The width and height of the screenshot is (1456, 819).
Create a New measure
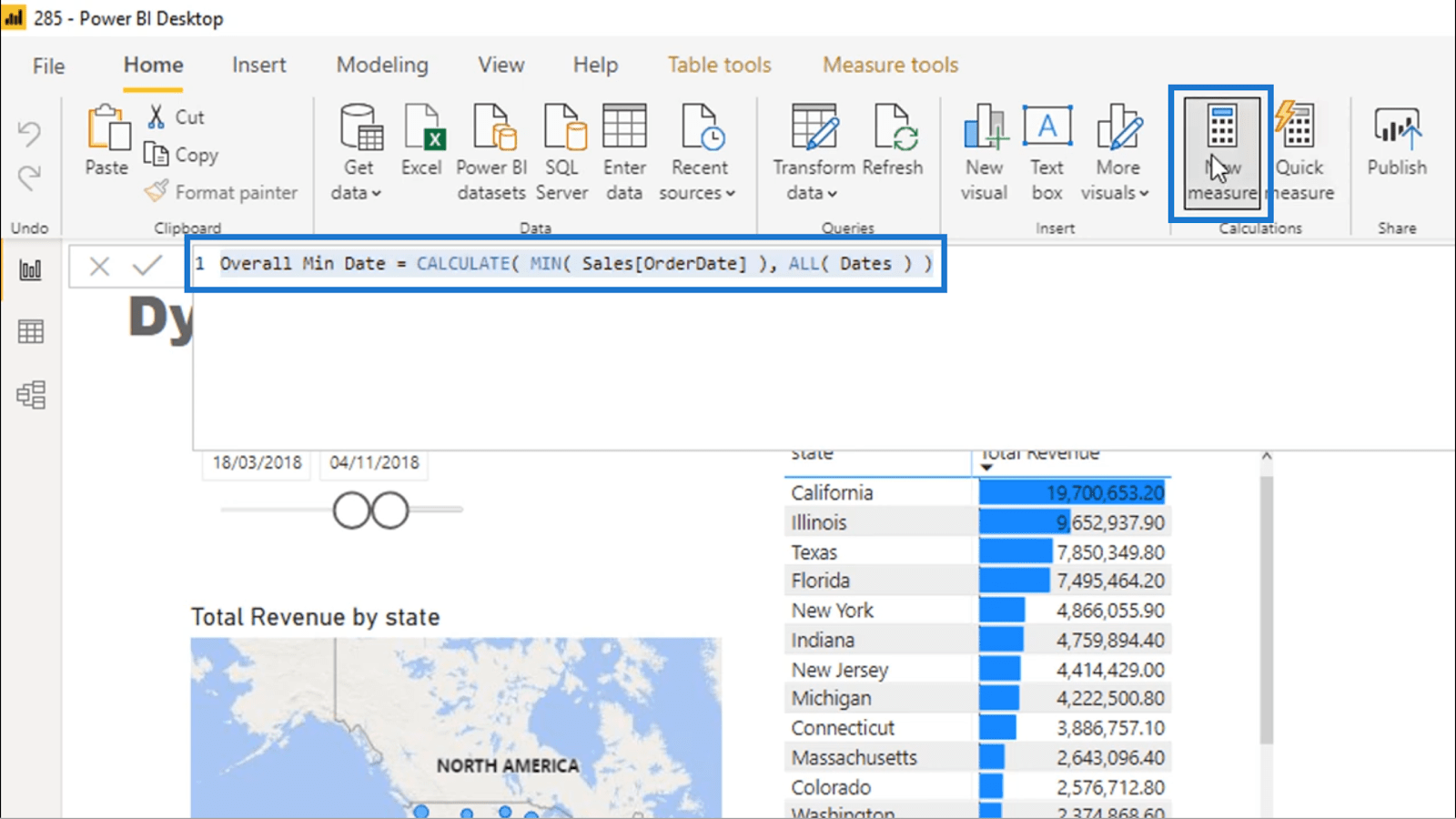tap(1221, 152)
